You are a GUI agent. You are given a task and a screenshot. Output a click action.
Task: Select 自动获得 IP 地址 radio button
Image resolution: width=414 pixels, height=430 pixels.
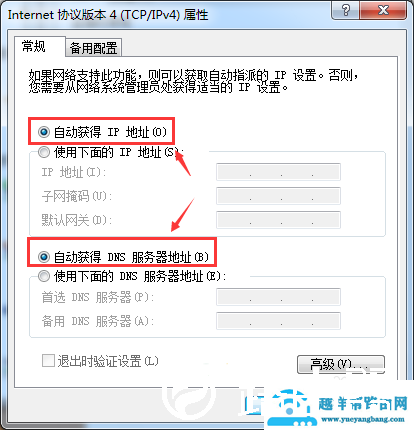click(x=44, y=132)
